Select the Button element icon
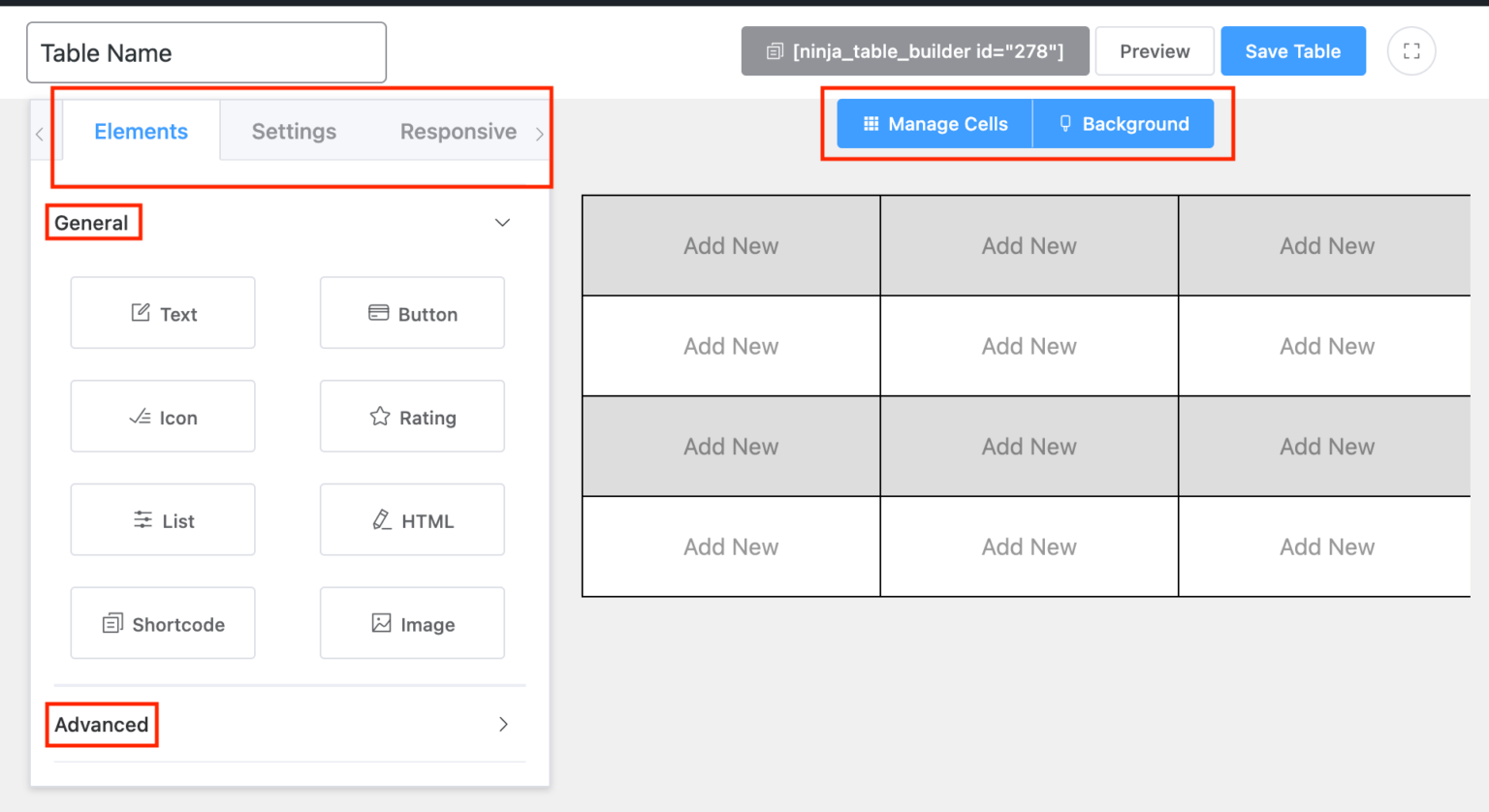Screen dimensions: 1489x812 (x=412, y=313)
